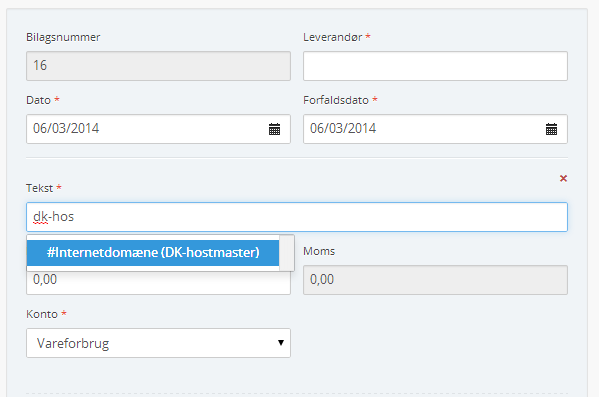Screen dimensions: 599x397
Task: Click the Forfaldsdato label
Action: tap(336, 100)
